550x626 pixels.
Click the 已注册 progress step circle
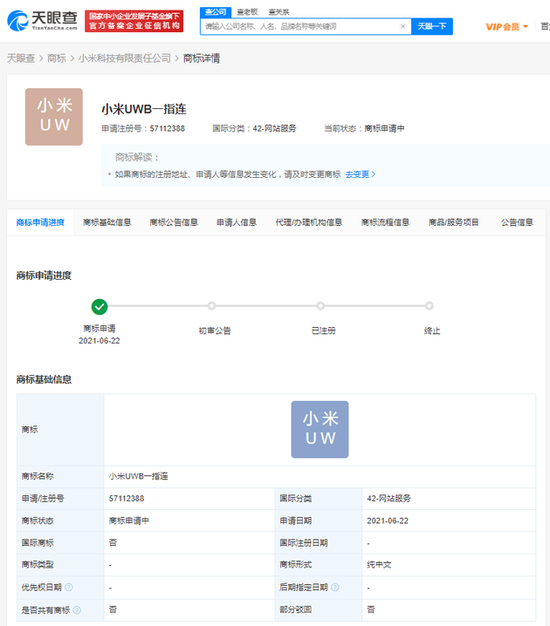[320, 306]
